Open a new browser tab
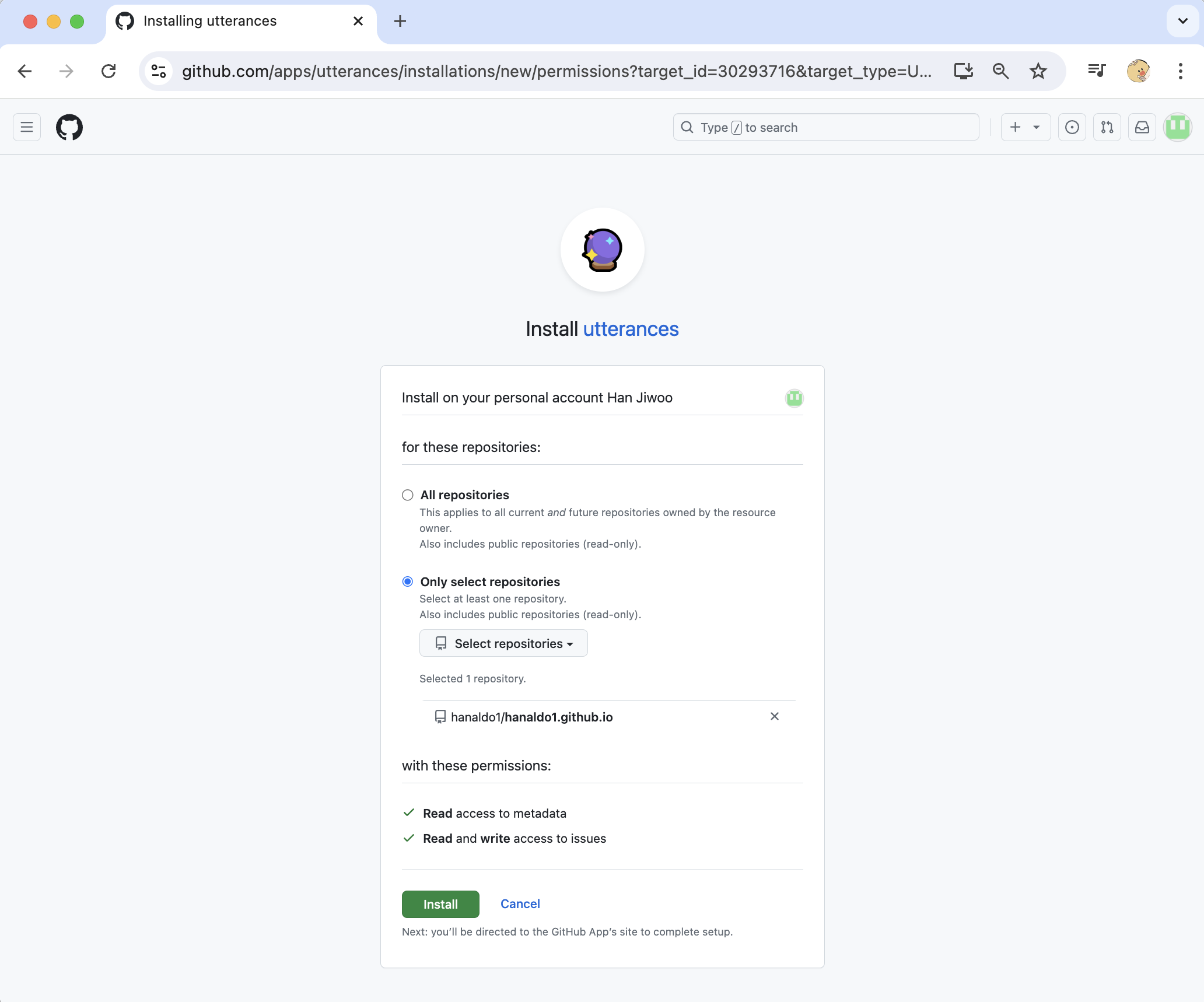Image resolution: width=1204 pixels, height=1002 pixels. click(x=400, y=22)
